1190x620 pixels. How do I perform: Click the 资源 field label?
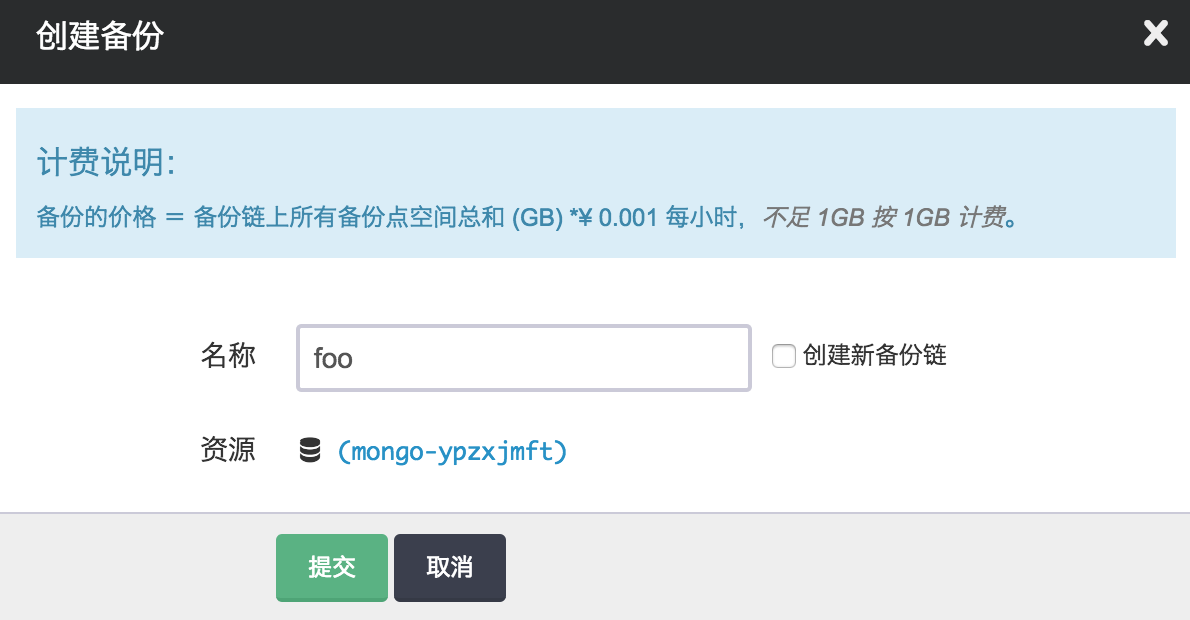pos(228,450)
